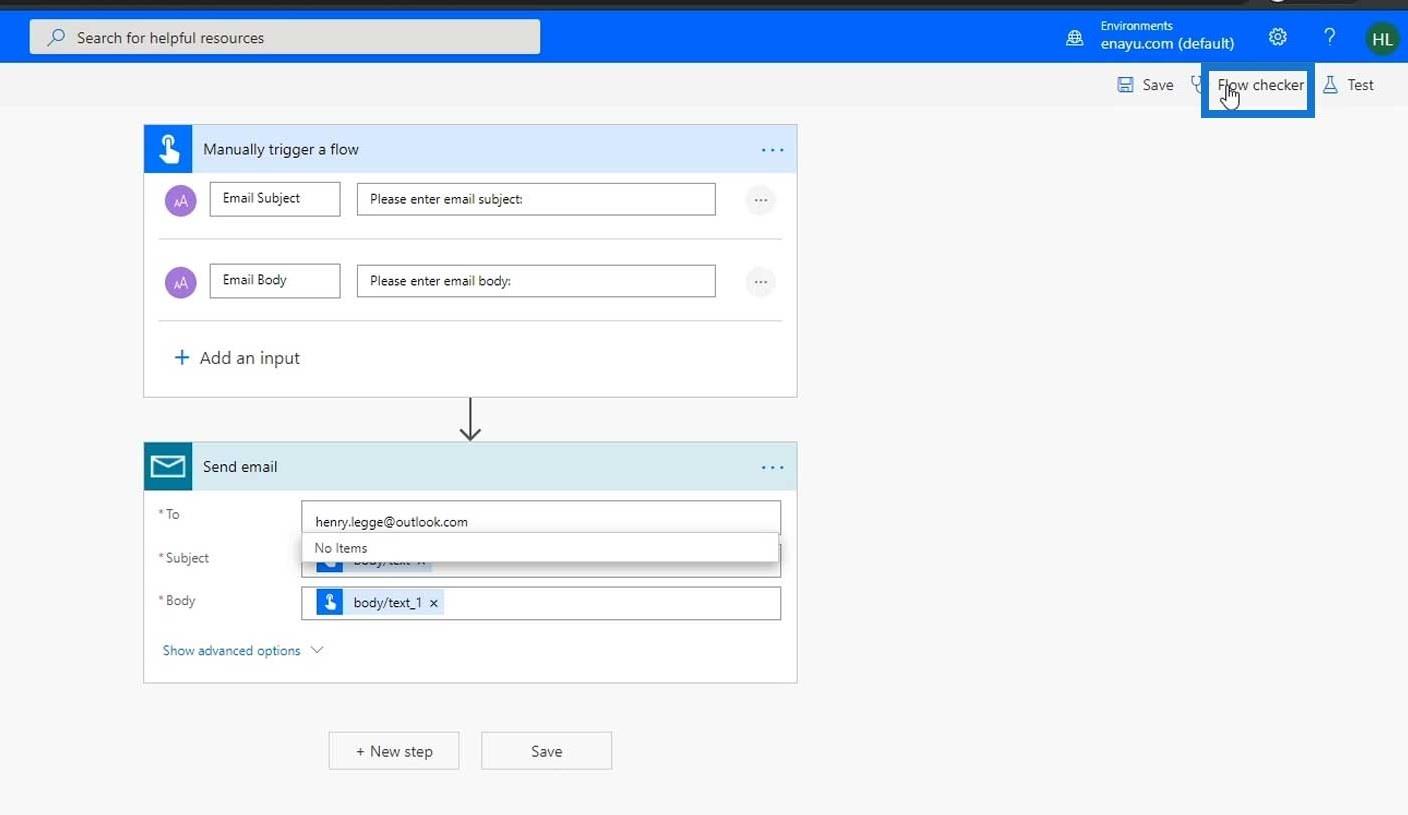Open the Manually trigger a flow ellipsis menu
This screenshot has height=815, width=1408.
(x=772, y=150)
